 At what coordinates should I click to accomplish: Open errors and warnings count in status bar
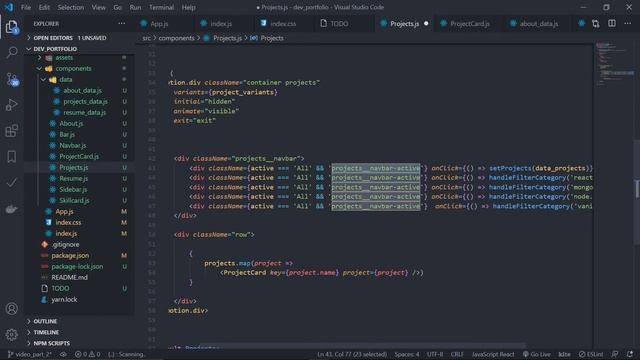[x=88, y=354]
